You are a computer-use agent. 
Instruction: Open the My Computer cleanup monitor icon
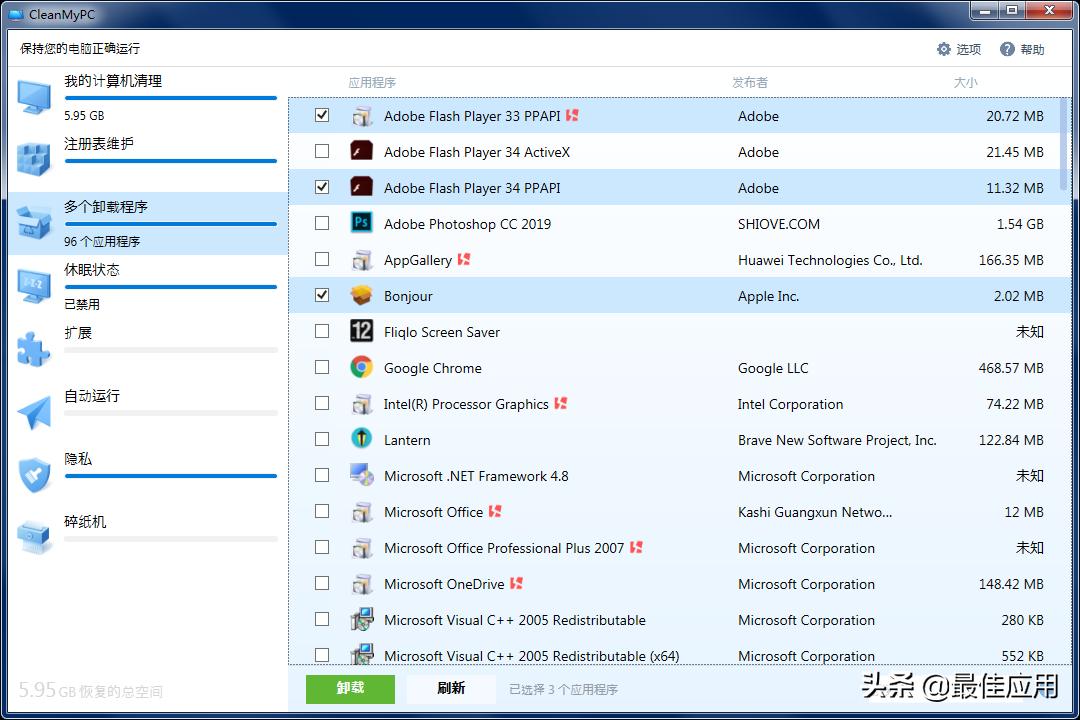click(35, 97)
